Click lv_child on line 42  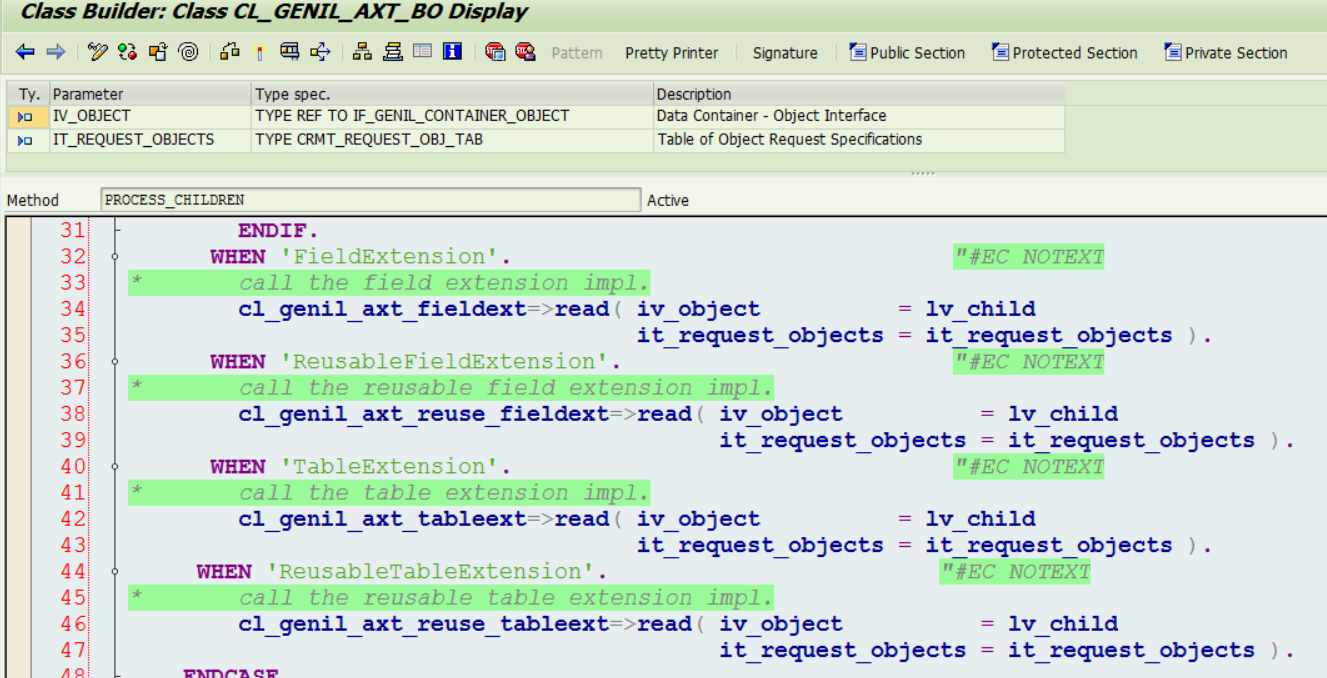(x=980, y=519)
